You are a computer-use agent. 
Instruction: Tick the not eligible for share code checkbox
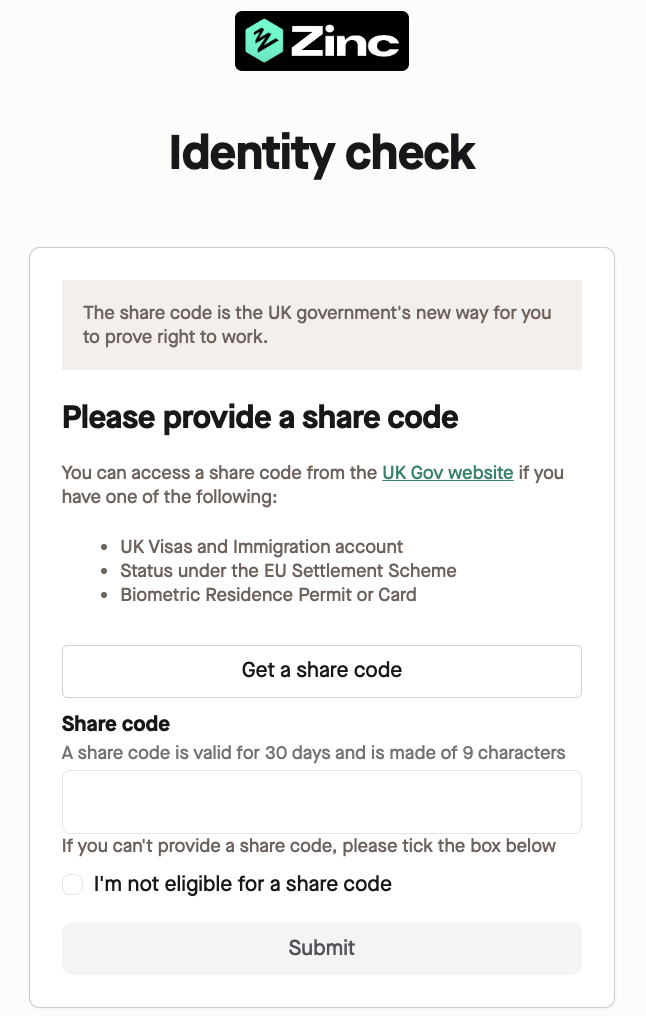(x=72, y=884)
